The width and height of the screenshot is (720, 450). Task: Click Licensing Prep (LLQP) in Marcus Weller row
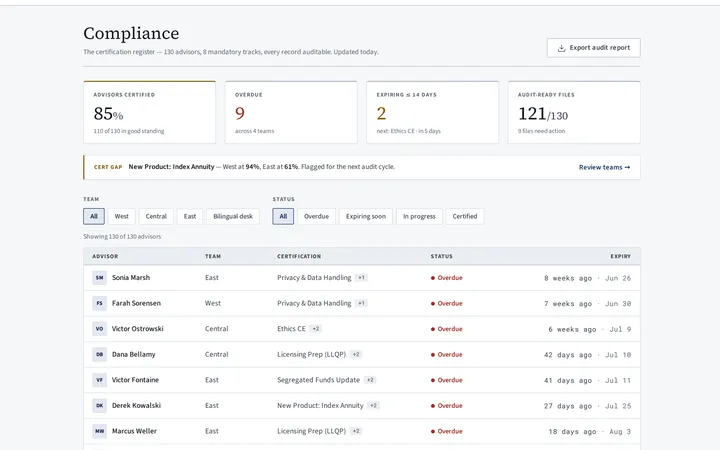[311, 431]
